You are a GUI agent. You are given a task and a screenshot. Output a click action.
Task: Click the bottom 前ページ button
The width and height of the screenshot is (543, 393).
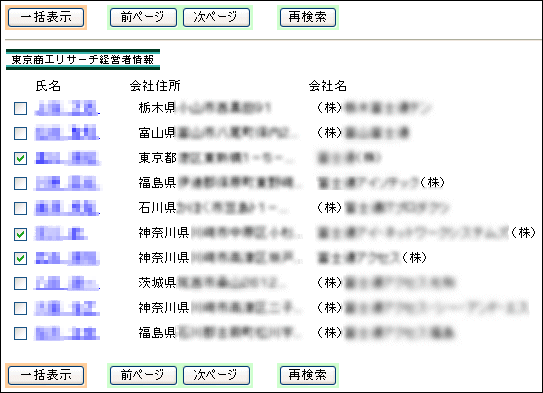[143, 375]
